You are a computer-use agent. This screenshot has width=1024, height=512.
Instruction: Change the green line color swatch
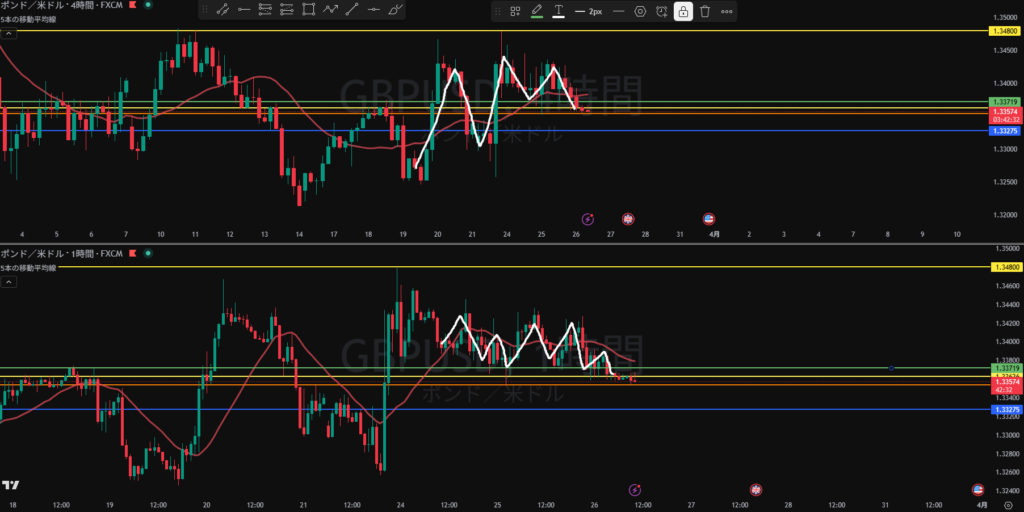click(x=536, y=12)
